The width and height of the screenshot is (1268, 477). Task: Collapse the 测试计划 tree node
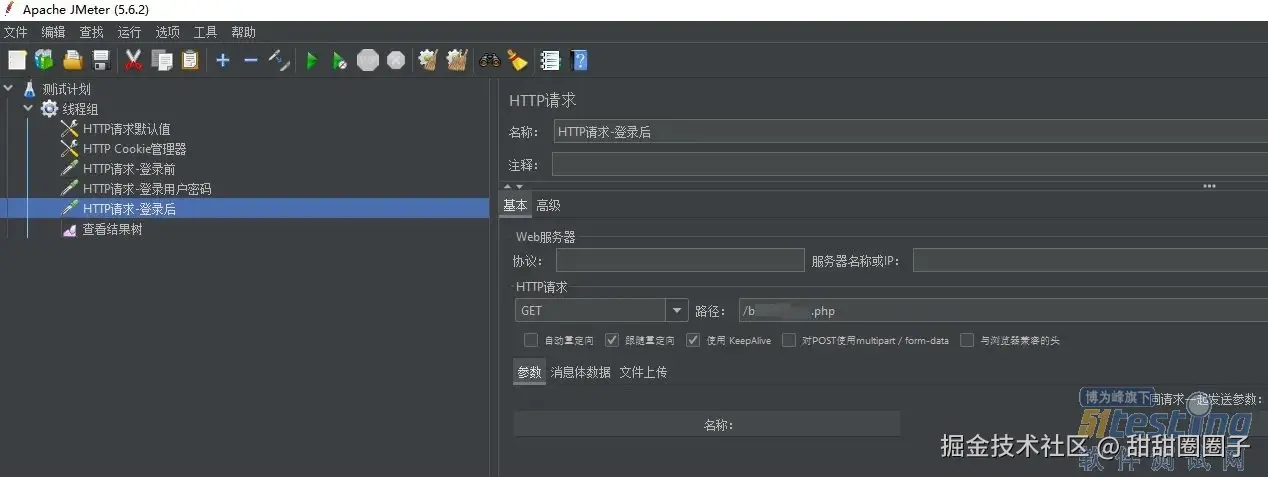pos(9,89)
